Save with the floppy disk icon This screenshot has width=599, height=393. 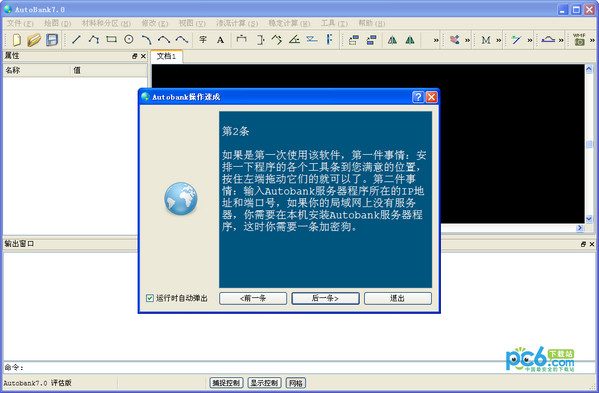point(52,40)
